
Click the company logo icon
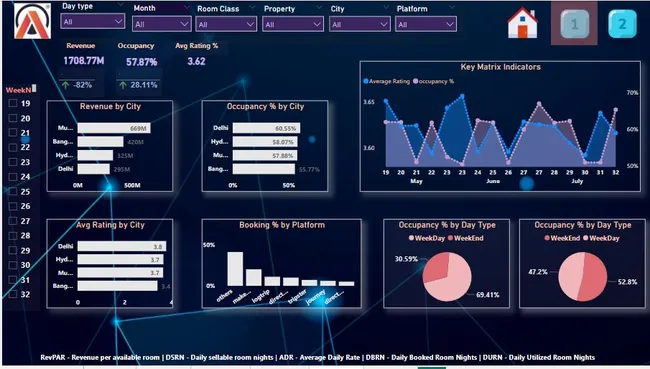[x=32, y=22]
